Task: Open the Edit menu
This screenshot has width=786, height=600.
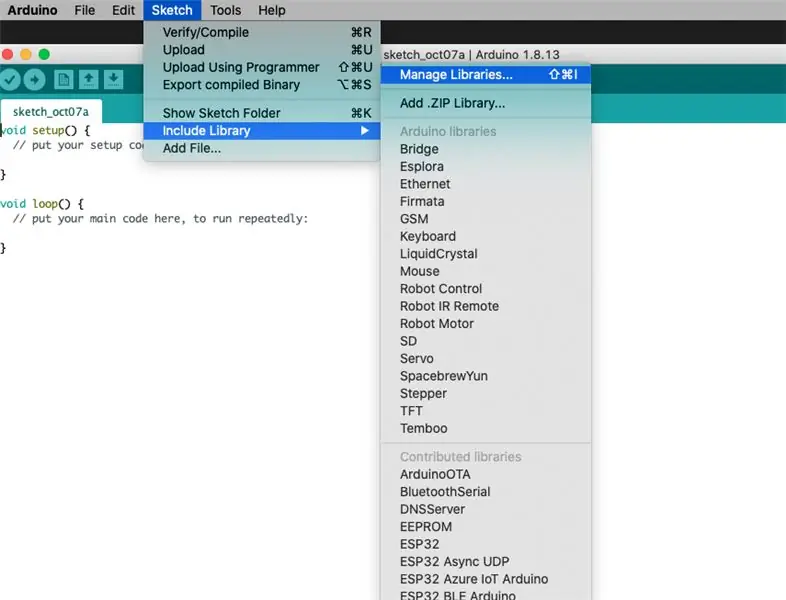Action: point(123,10)
